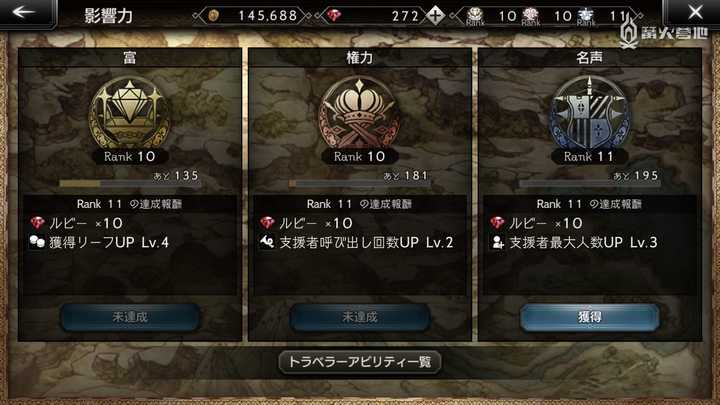The image size is (720, 405).
Task: Tap the 名声 panel header
Action: pos(590,58)
